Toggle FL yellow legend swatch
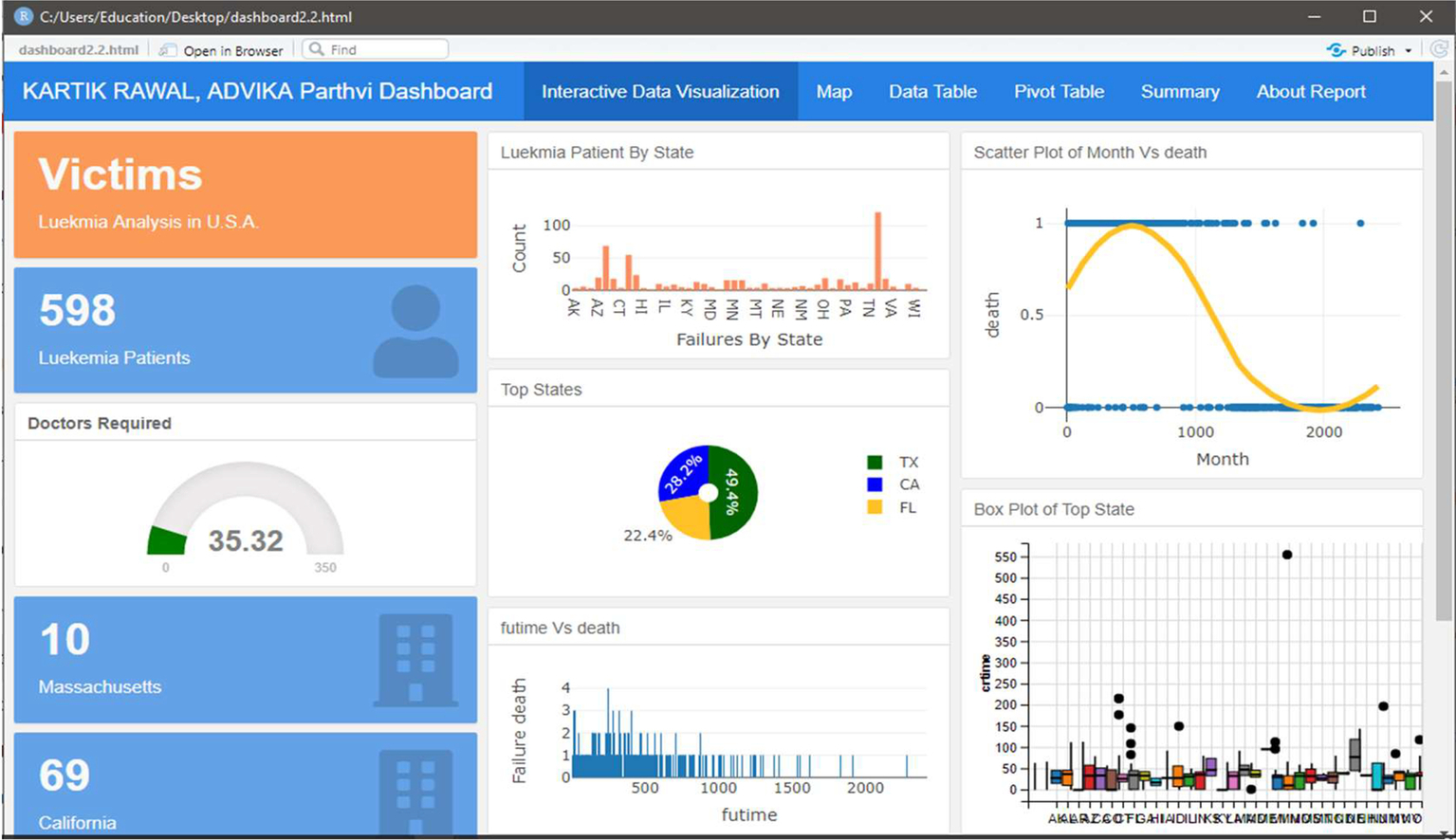The image size is (1456, 840). pyautogui.click(x=875, y=507)
